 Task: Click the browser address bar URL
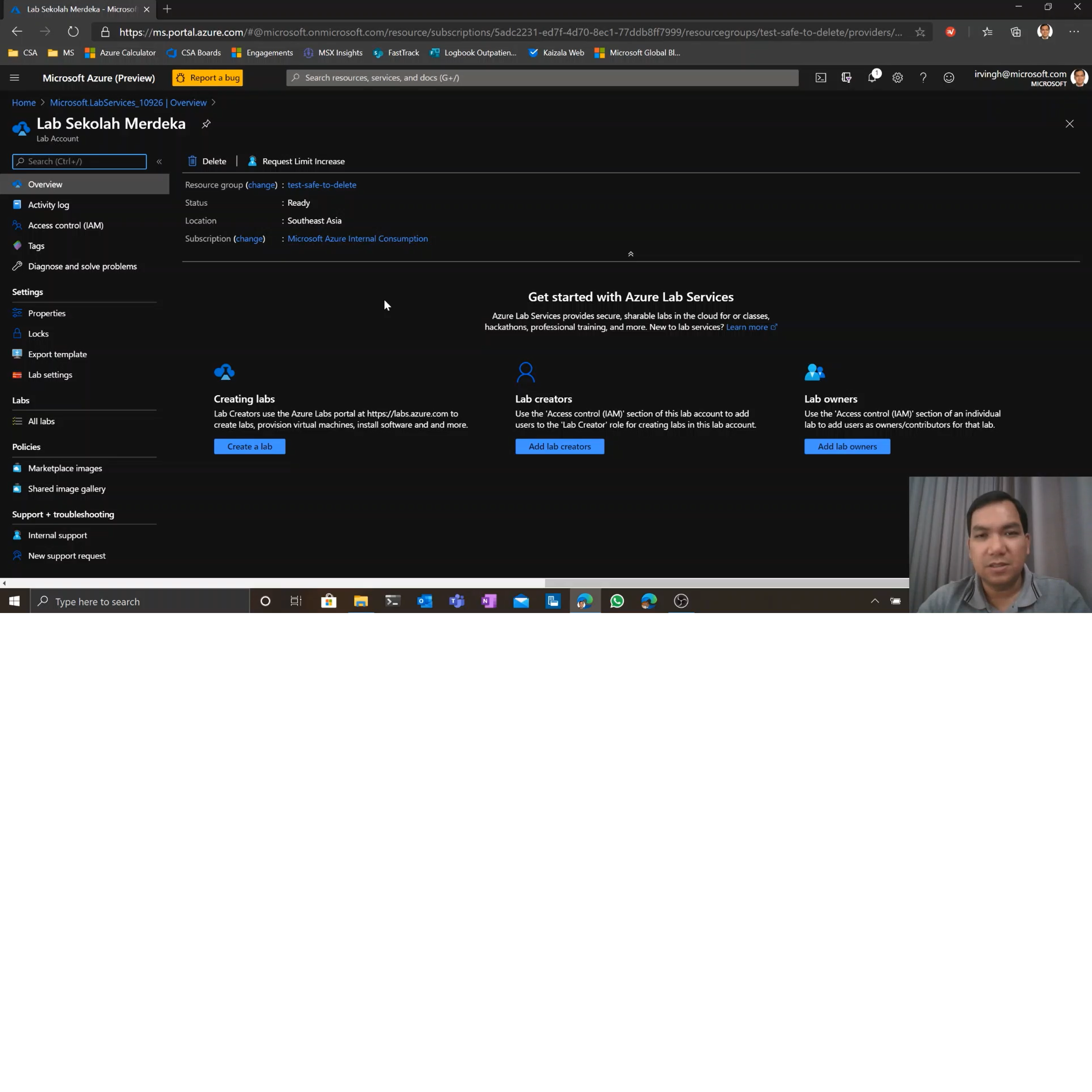tap(511, 32)
